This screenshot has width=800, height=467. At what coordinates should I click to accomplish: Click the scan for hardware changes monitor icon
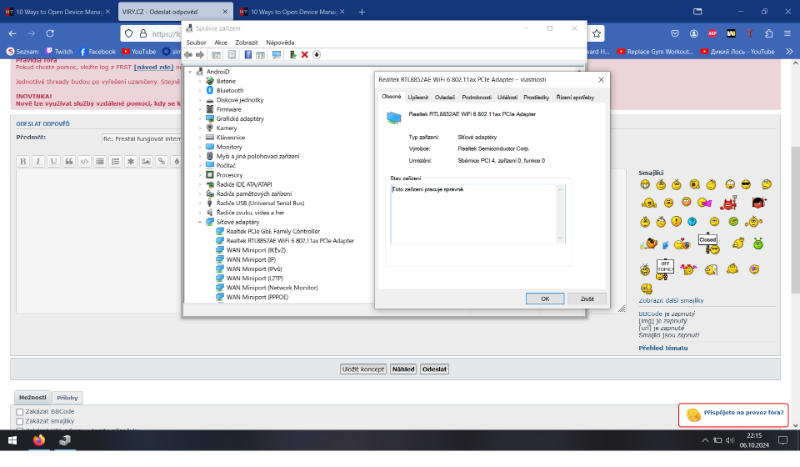click(277, 55)
